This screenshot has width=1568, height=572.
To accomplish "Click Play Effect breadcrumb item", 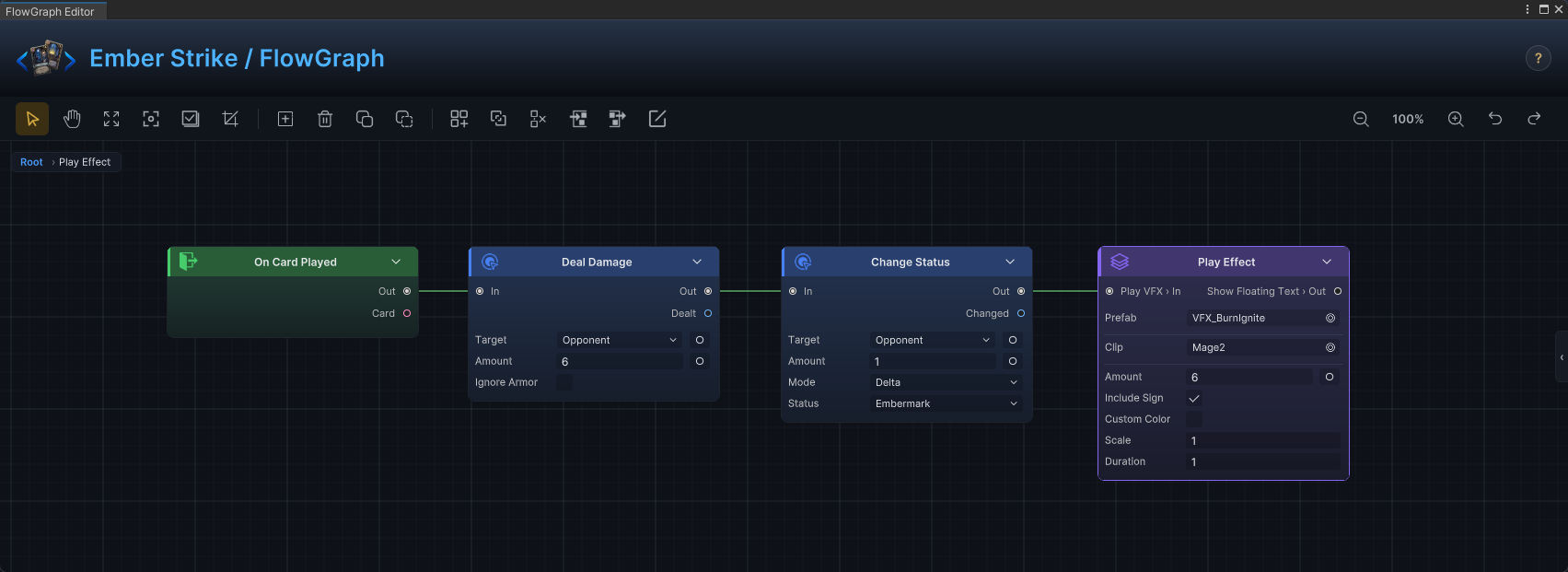I will (x=85, y=162).
